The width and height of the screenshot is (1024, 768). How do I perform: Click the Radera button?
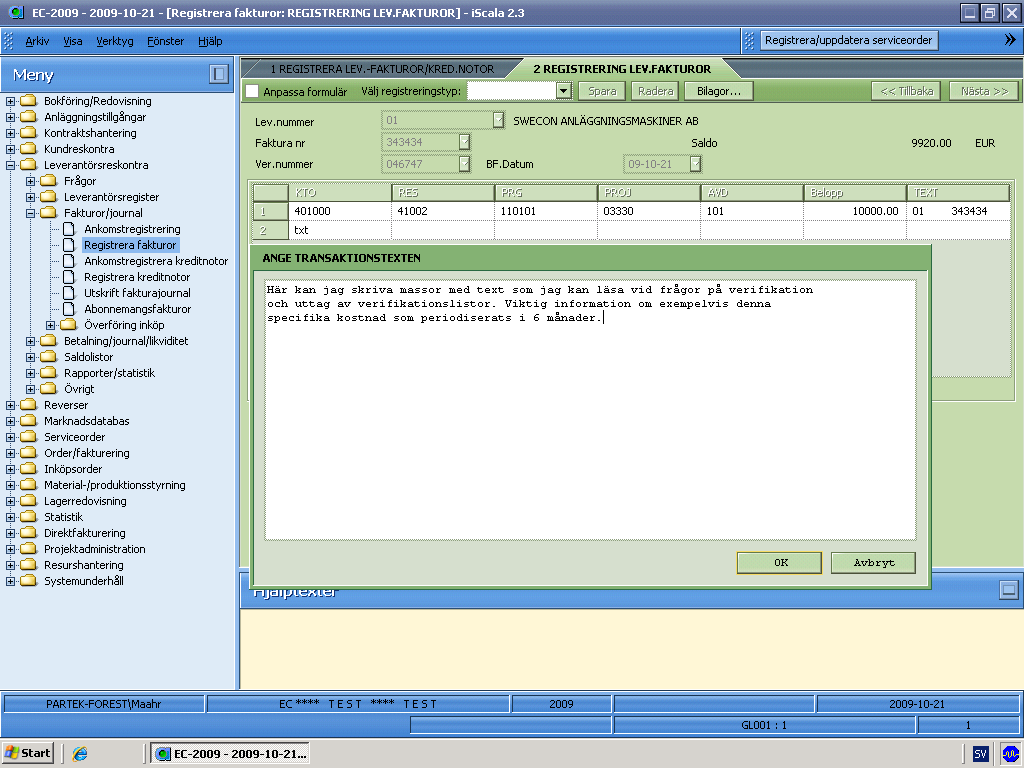click(x=655, y=91)
